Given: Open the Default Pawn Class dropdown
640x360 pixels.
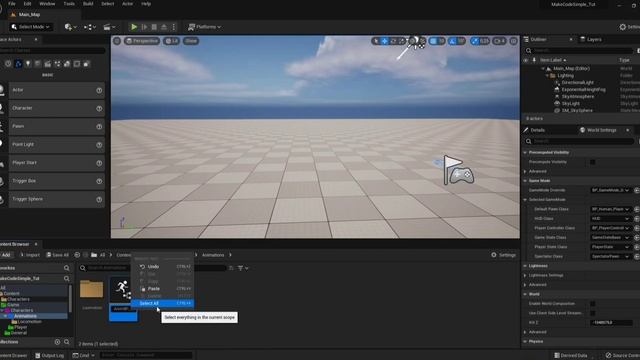Looking at the screenshot, I should (x=611, y=209).
